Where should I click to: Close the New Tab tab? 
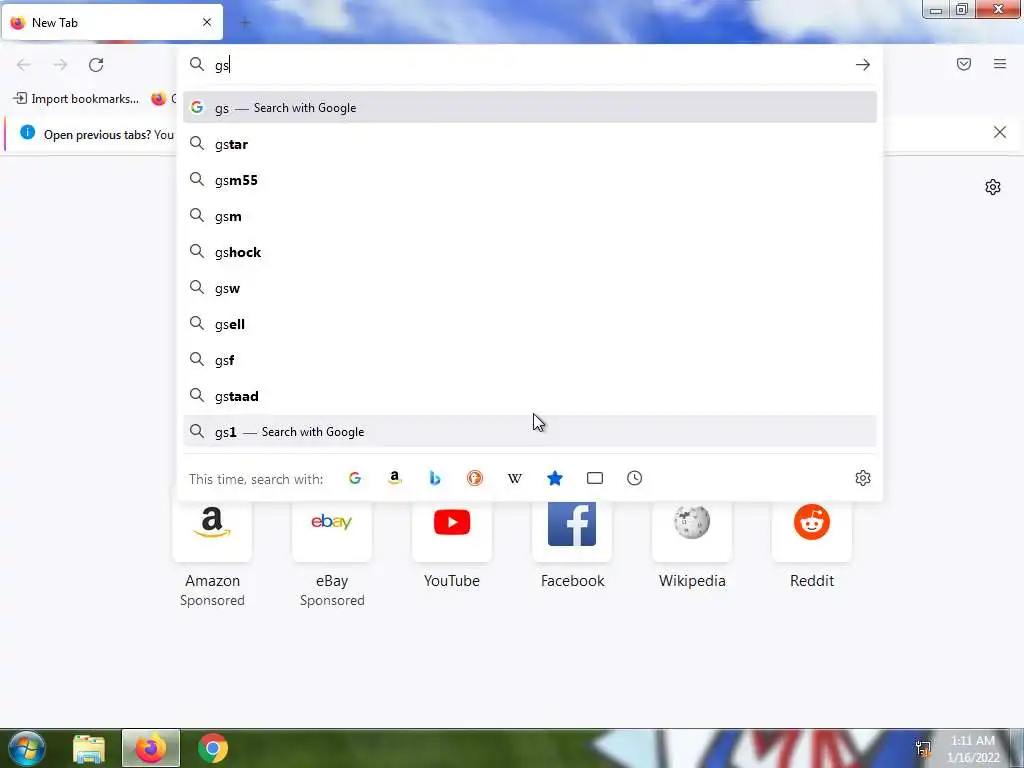click(x=207, y=22)
